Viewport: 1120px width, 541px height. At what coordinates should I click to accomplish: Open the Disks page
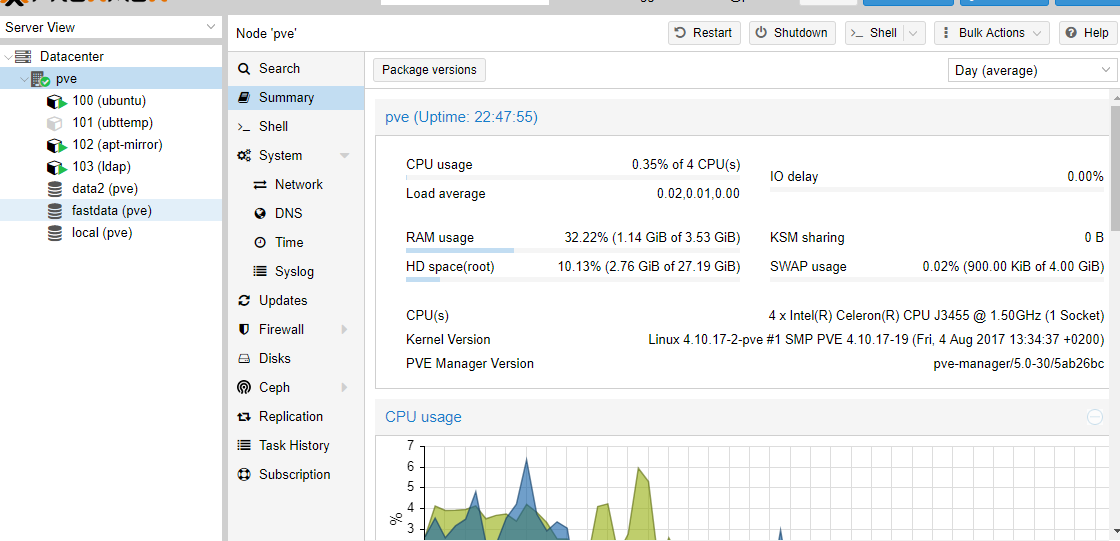tap(296, 359)
